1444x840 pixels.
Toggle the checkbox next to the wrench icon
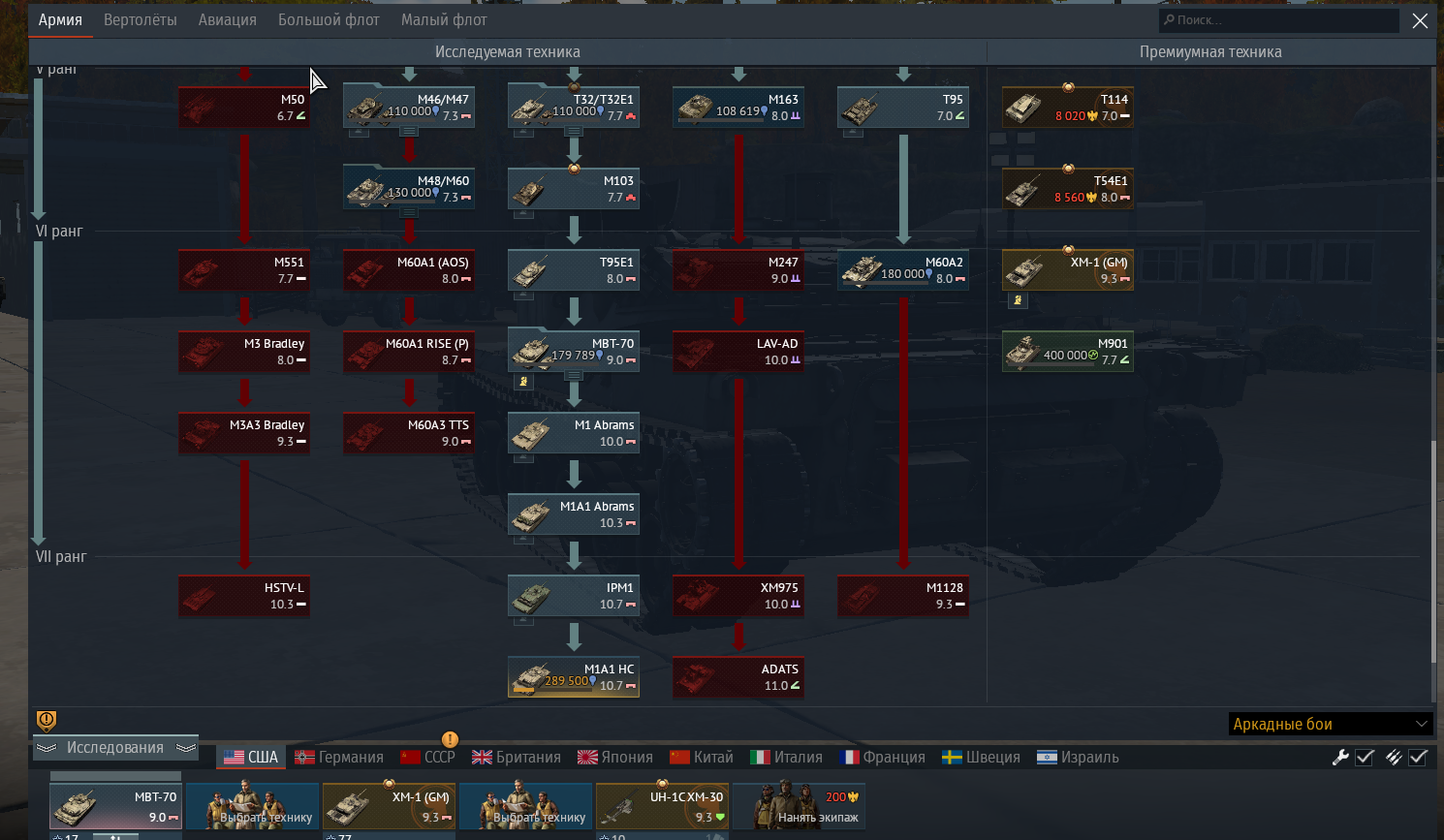pyautogui.click(x=1365, y=758)
